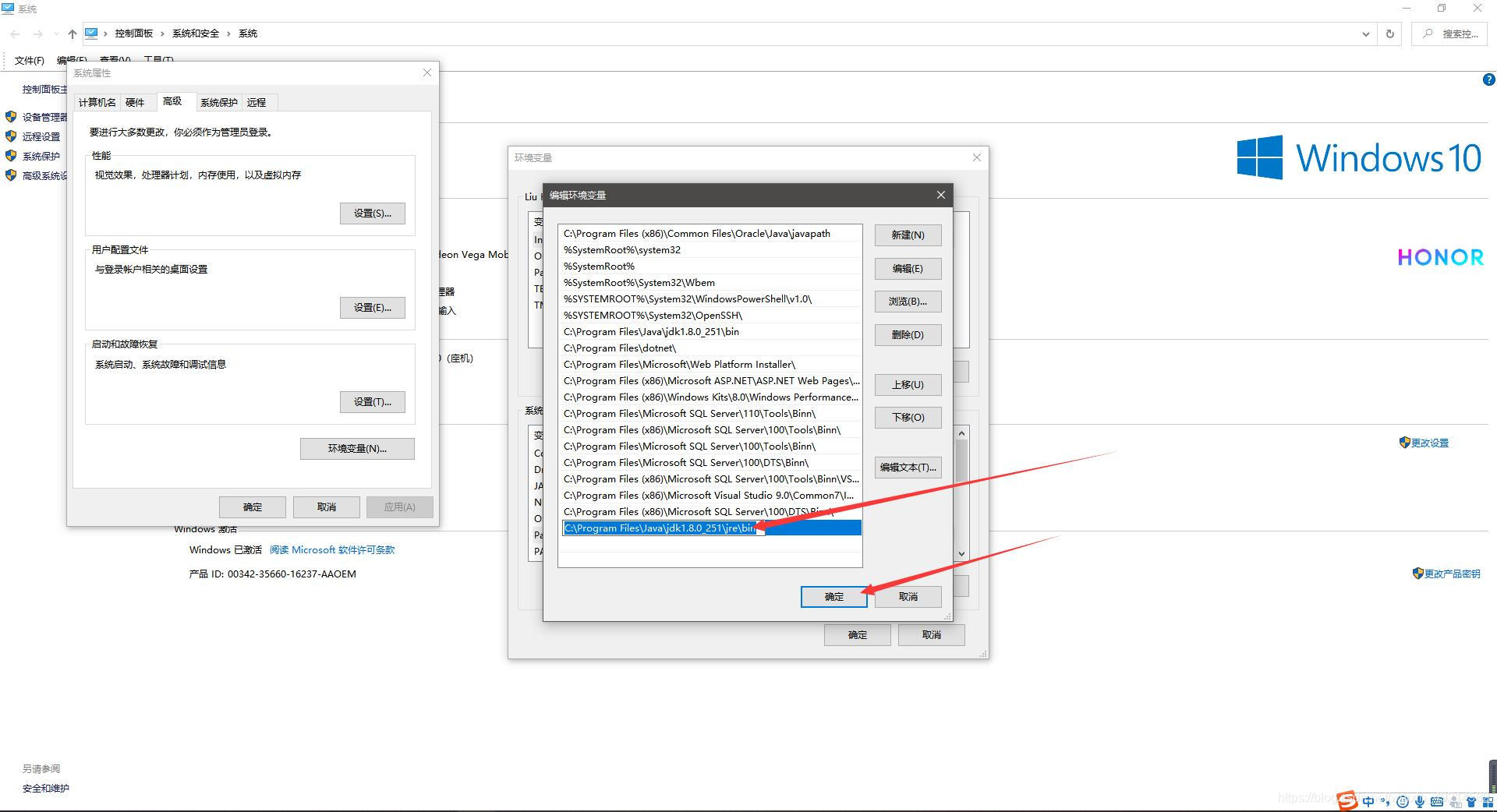Go up one folder level
This screenshot has height=812, width=1497.
(x=73, y=34)
